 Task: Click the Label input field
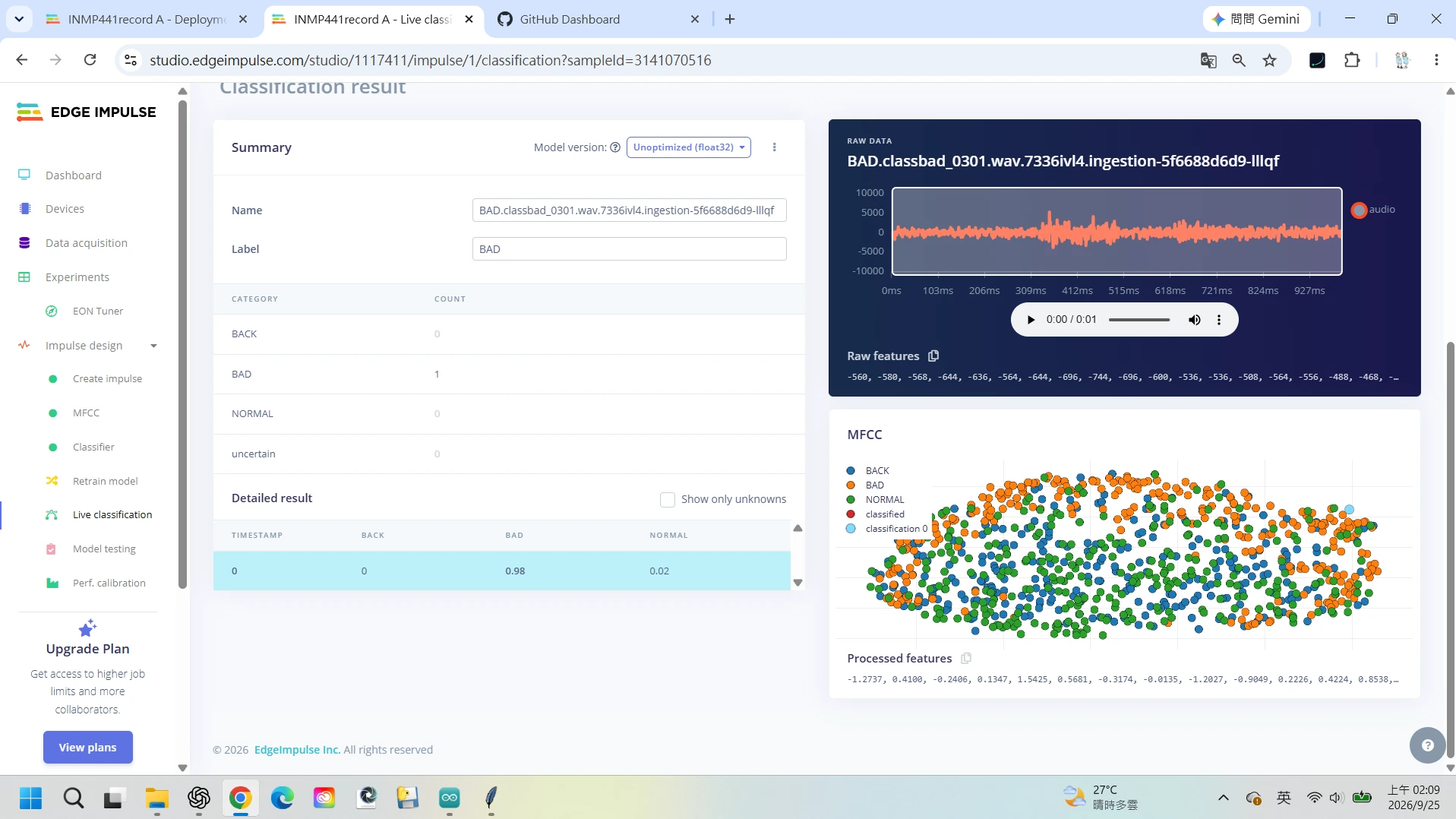[x=629, y=249]
